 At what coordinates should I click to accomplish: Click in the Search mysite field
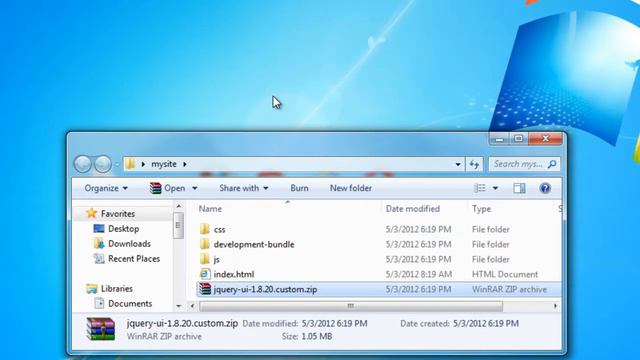[x=518, y=164]
